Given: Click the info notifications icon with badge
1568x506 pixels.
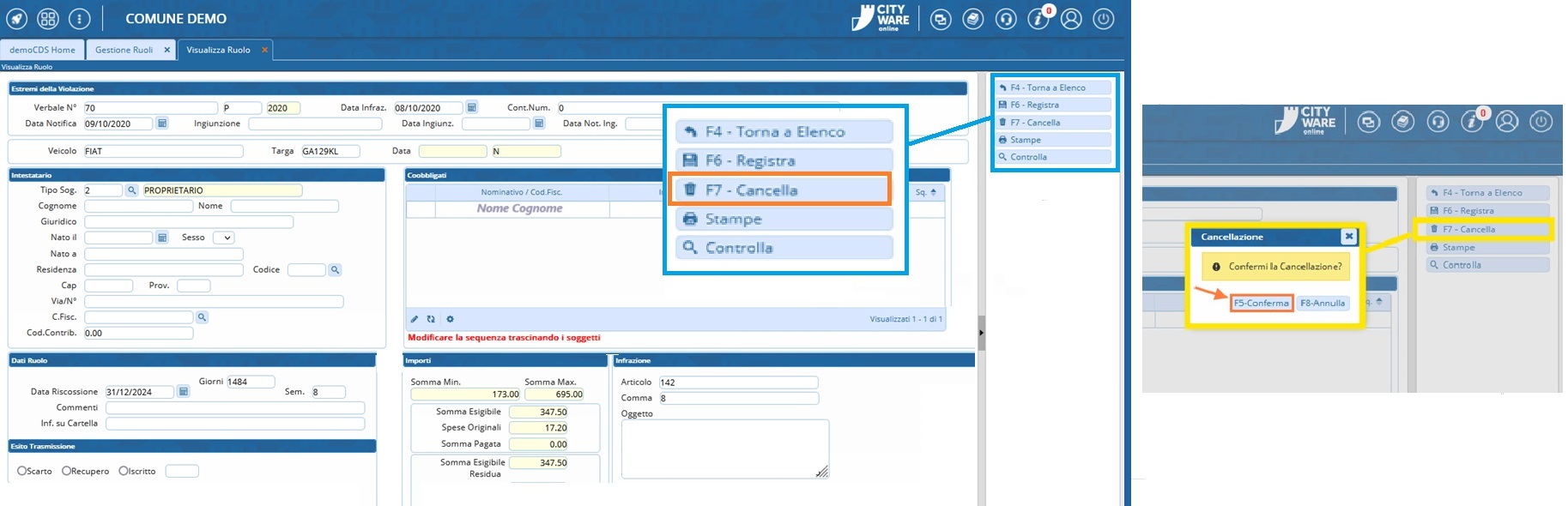Looking at the screenshot, I should 1038,19.
